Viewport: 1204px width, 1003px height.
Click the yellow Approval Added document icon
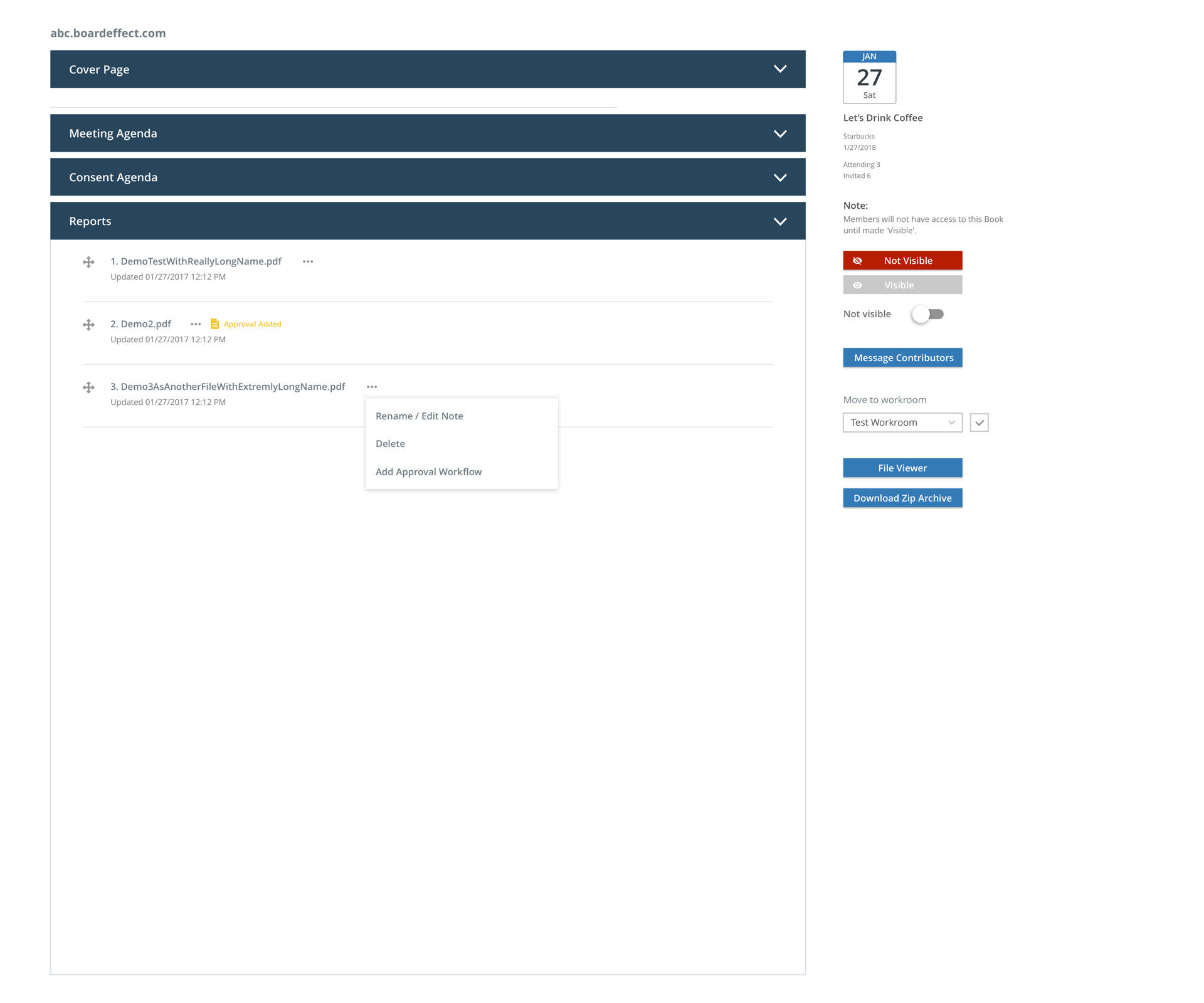214,324
